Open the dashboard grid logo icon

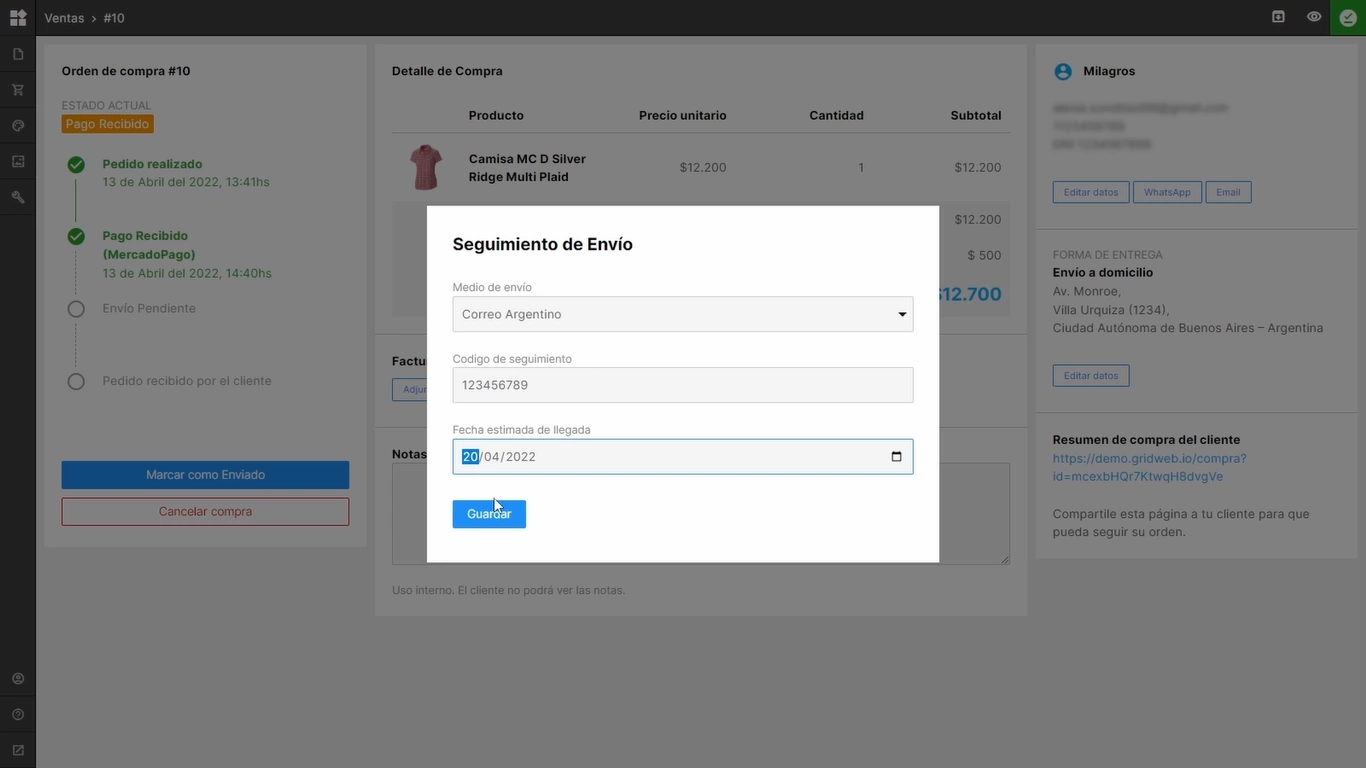coord(18,18)
